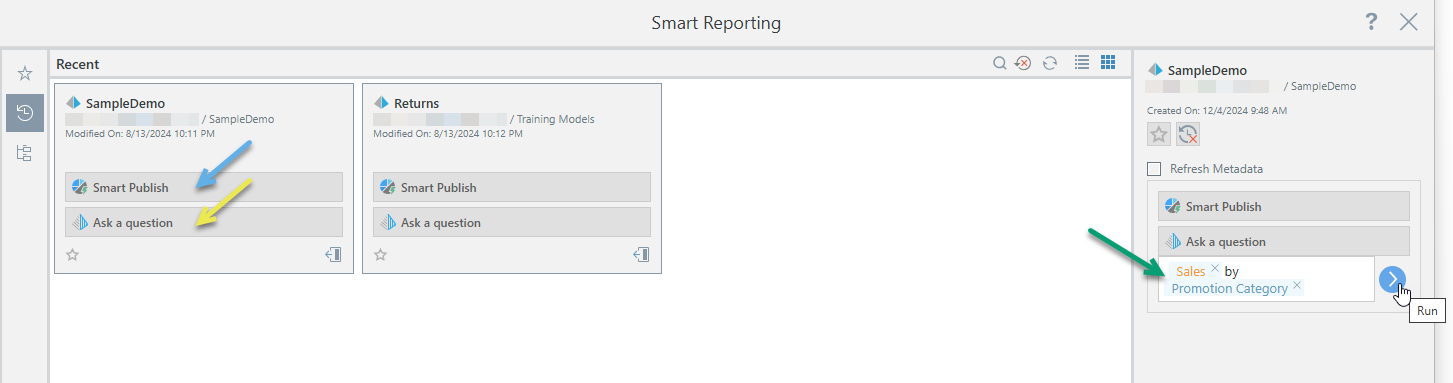The width and height of the screenshot is (1453, 383).
Task: Open the folder tree sidebar icon
Action: click(x=25, y=153)
